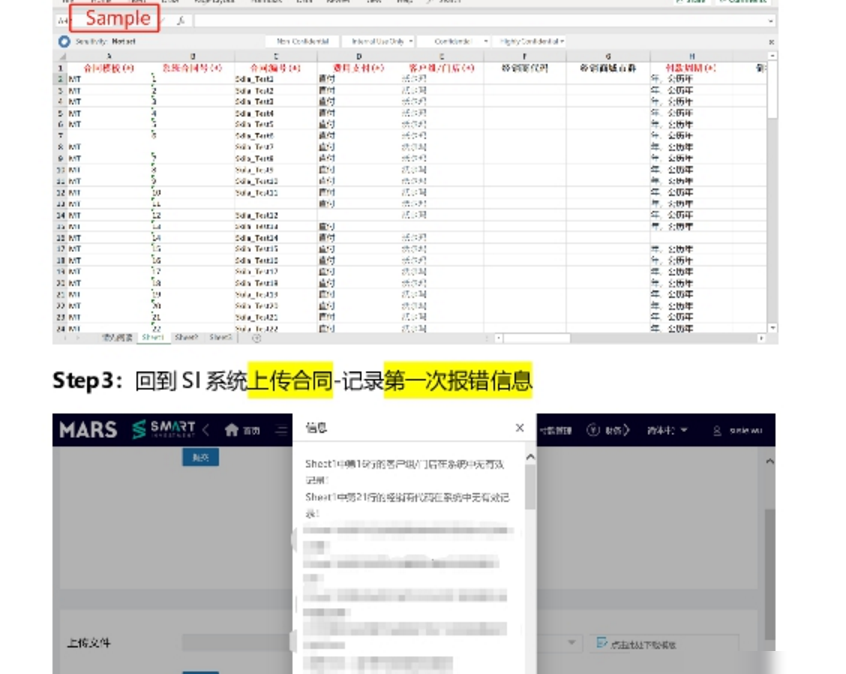Click the Smart Investment logo
The height and width of the screenshot is (674, 846).
163,430
